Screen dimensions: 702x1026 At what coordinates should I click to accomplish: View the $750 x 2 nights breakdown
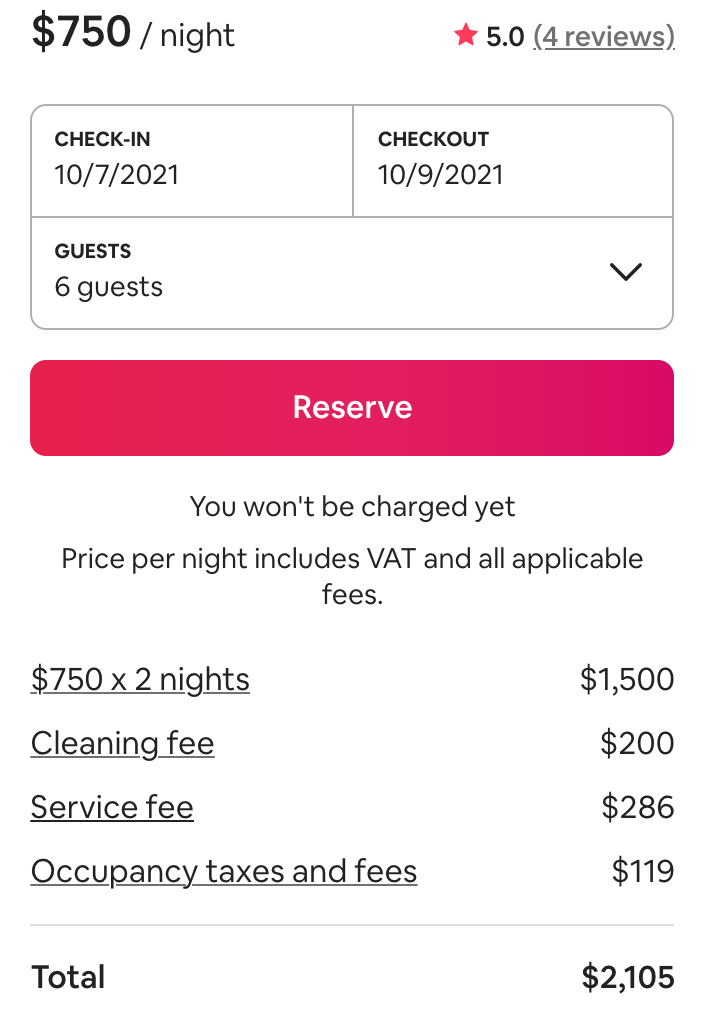pos(140,679)
